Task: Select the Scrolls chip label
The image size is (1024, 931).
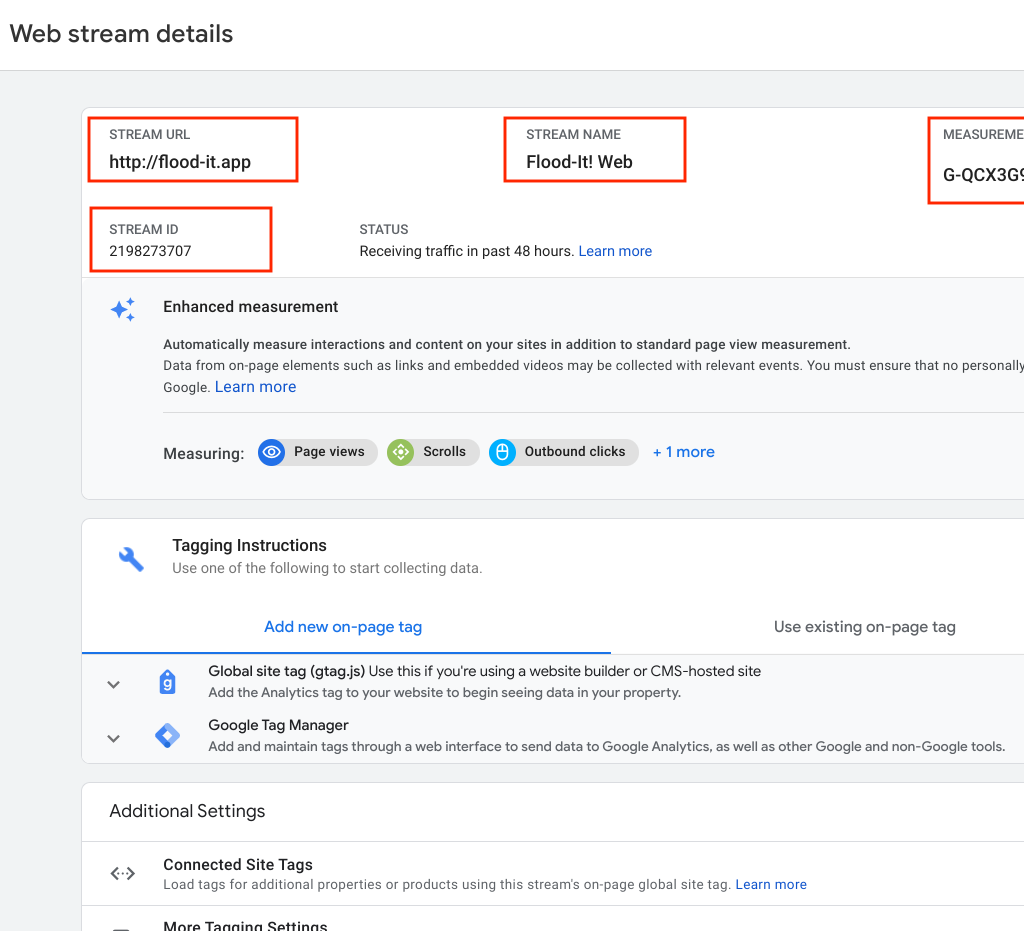Action: click(x=444, y=452)
